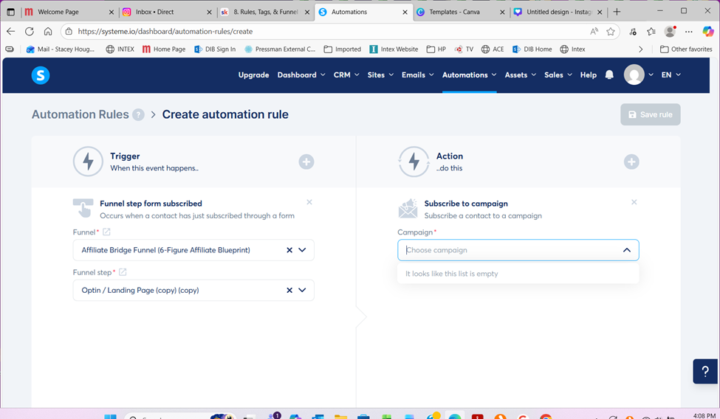
Task: Open the EN language selector
Action: tap(670, 75)
